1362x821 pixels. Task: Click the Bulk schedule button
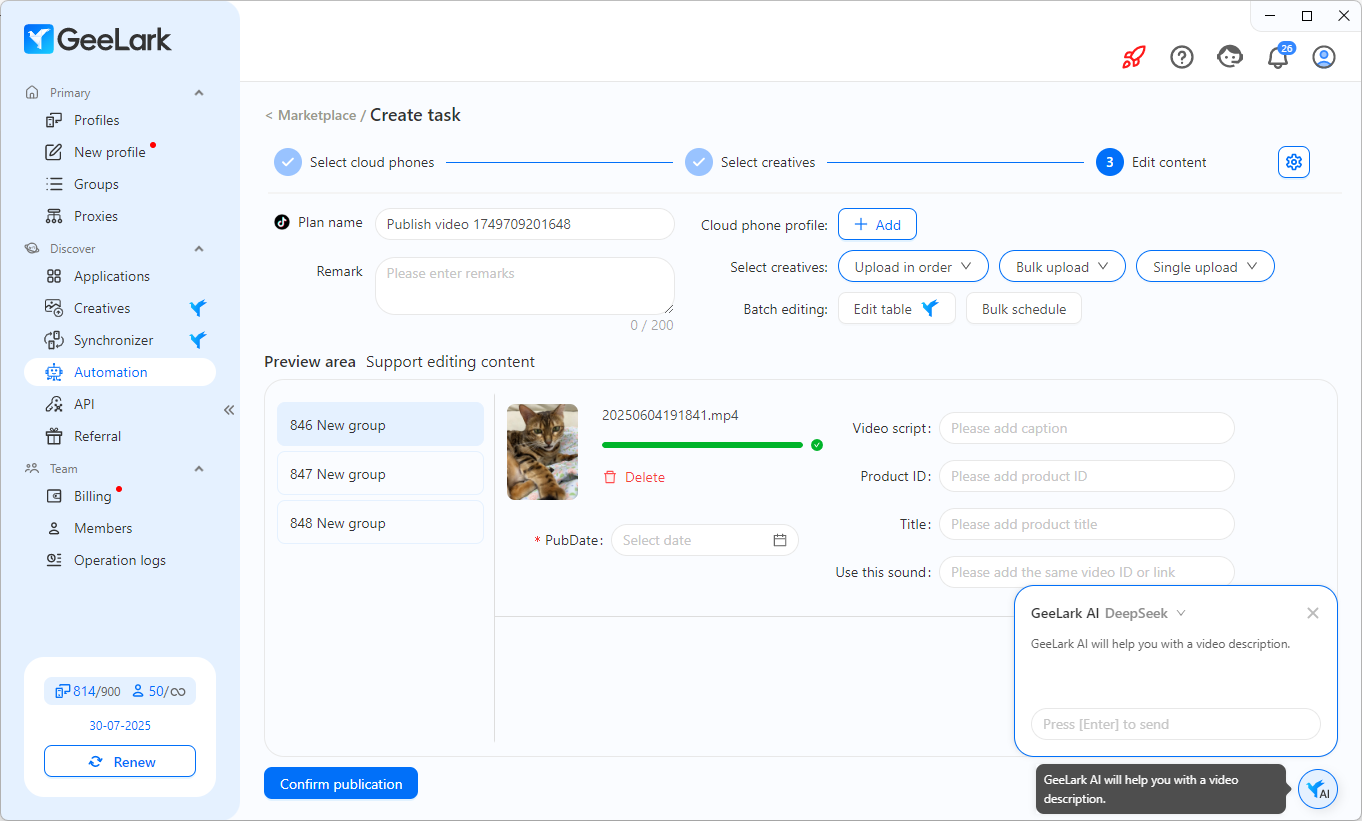pyautogui.click(x=1024, y=308)
